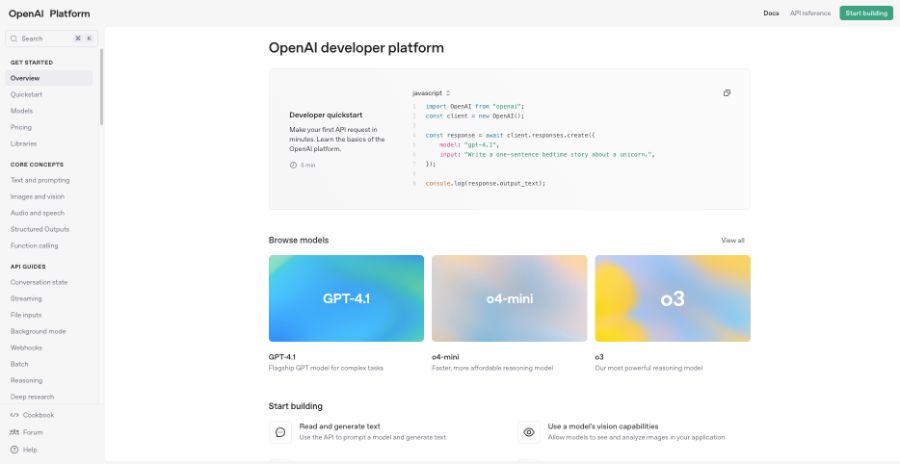Click the 'Flagship GPT model for complex tasks' text
Viewport: 900px width, 464px height.
point(325,368)
